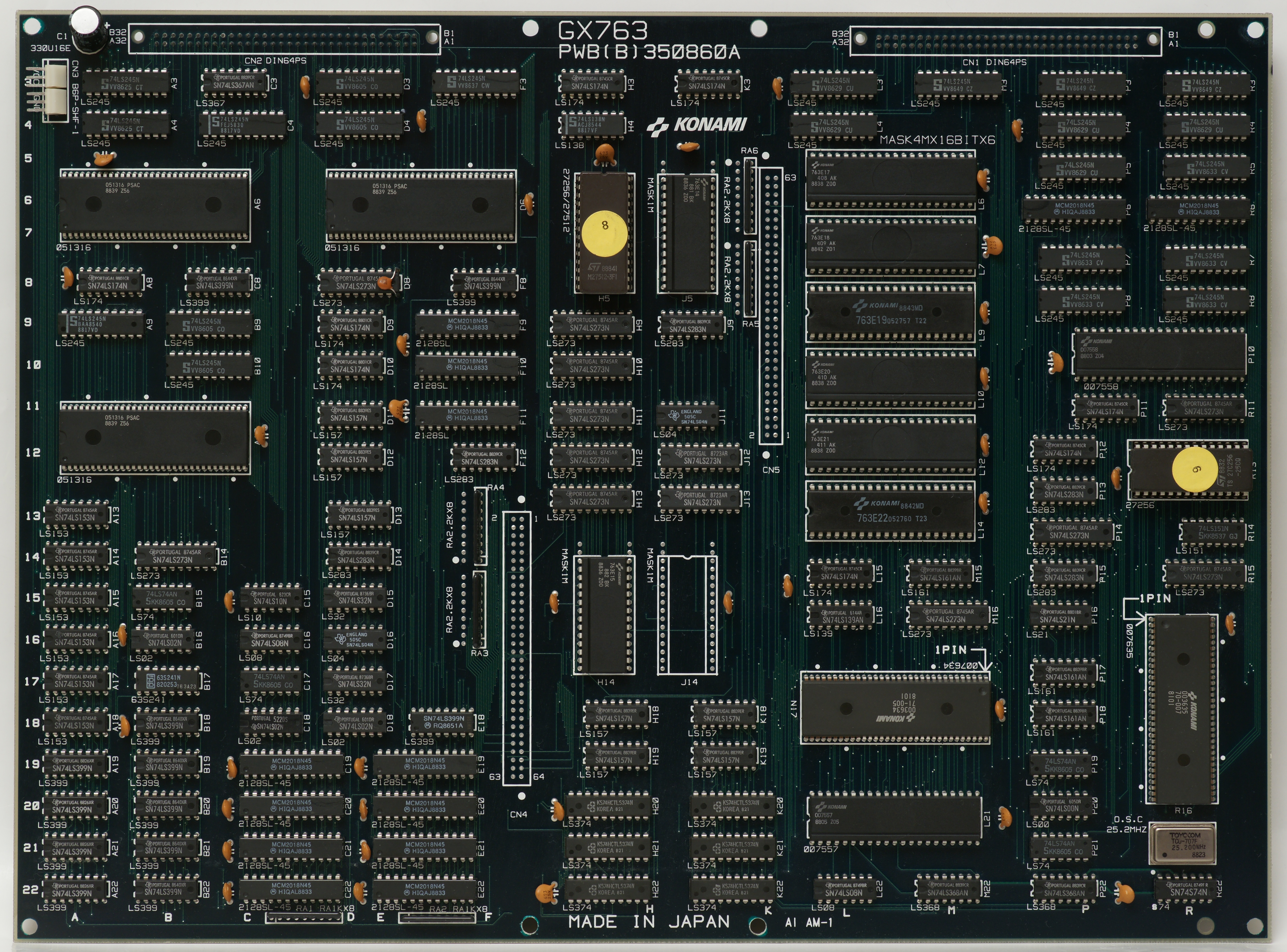The height and width of the screenshot is (952, 1287).
Task: Click the "RA6" resistor array label
Action: [x=750, y=150]
